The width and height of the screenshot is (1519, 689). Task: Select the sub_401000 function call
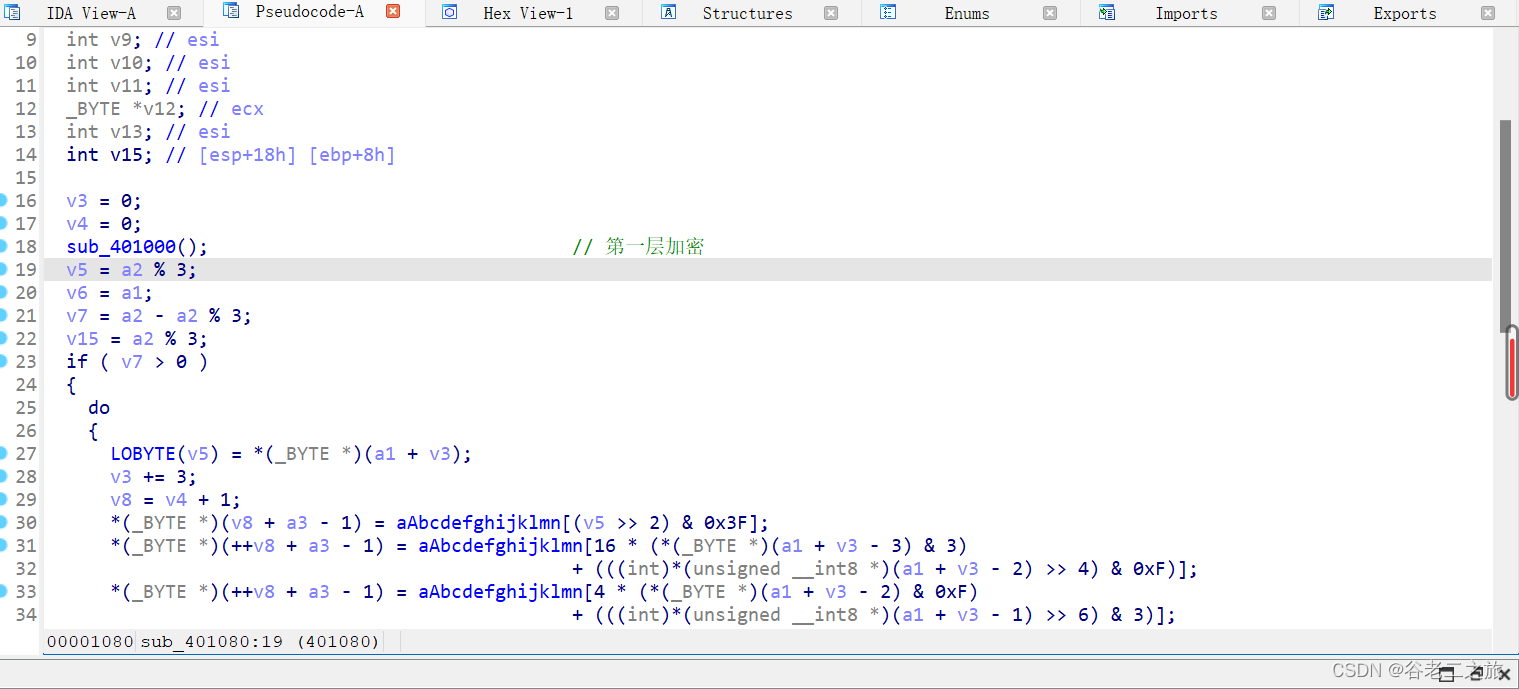coord(121,246)
